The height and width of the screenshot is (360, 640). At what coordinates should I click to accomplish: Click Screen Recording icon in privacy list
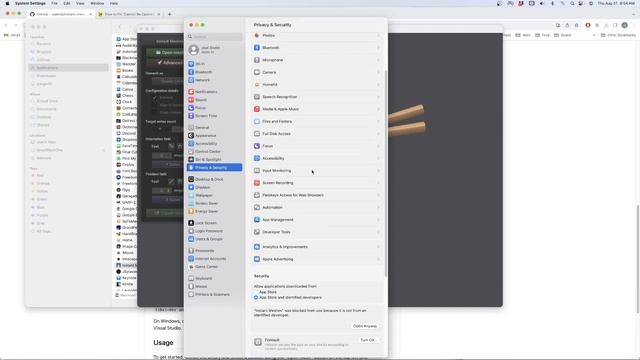coord(257,183)
